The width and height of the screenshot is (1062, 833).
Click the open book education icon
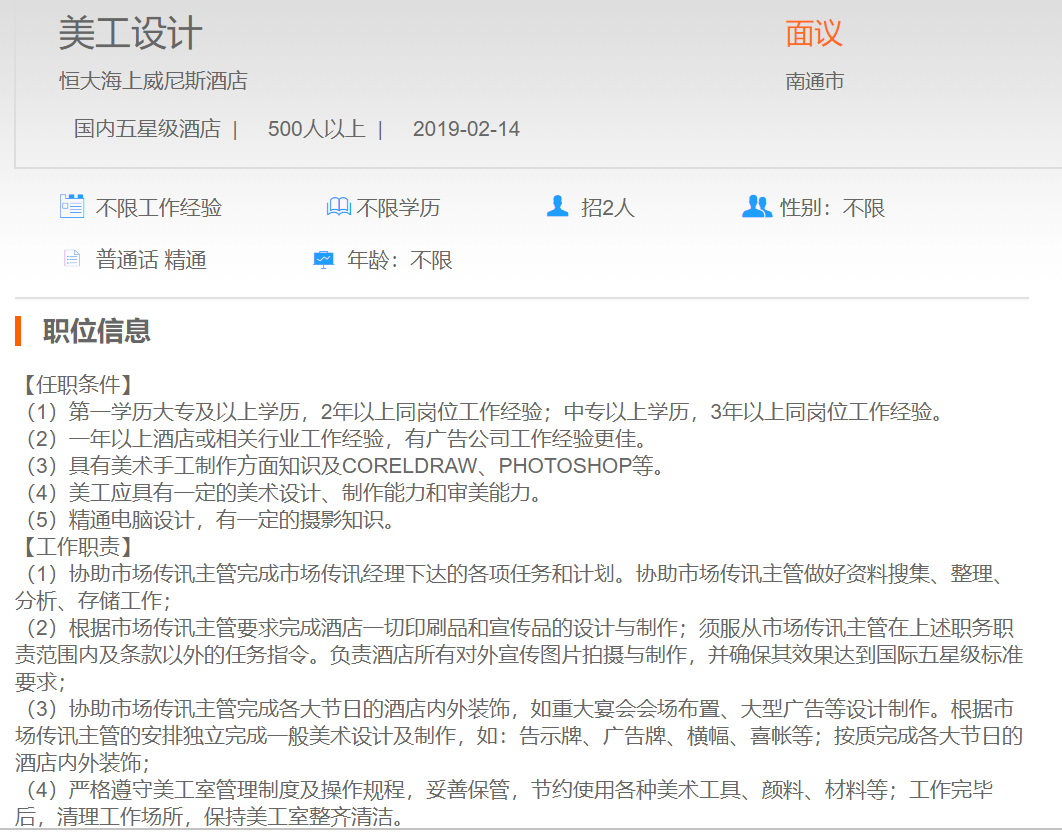tap(339, 207)
